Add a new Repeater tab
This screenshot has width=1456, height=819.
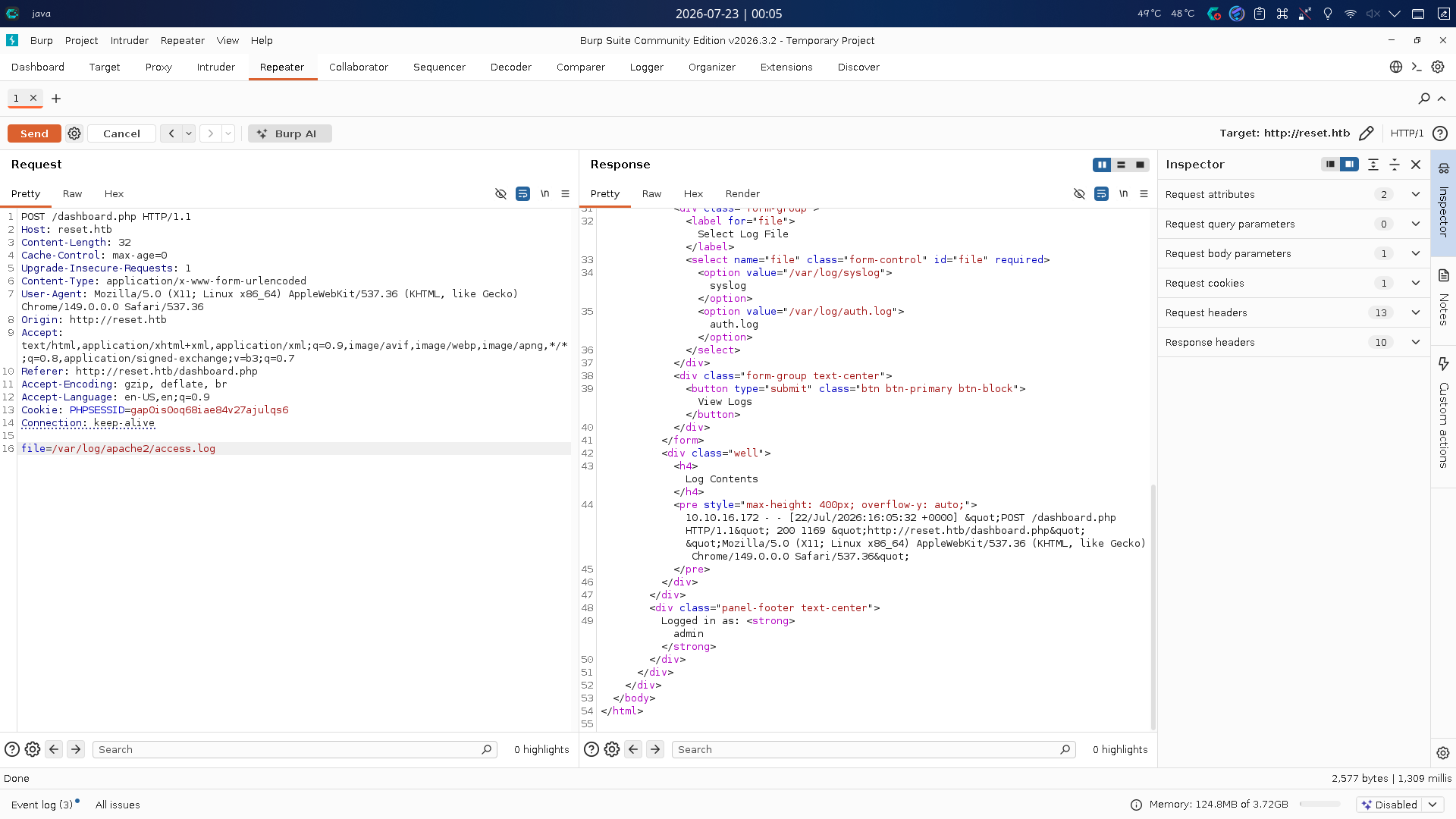tap(56, 99)
